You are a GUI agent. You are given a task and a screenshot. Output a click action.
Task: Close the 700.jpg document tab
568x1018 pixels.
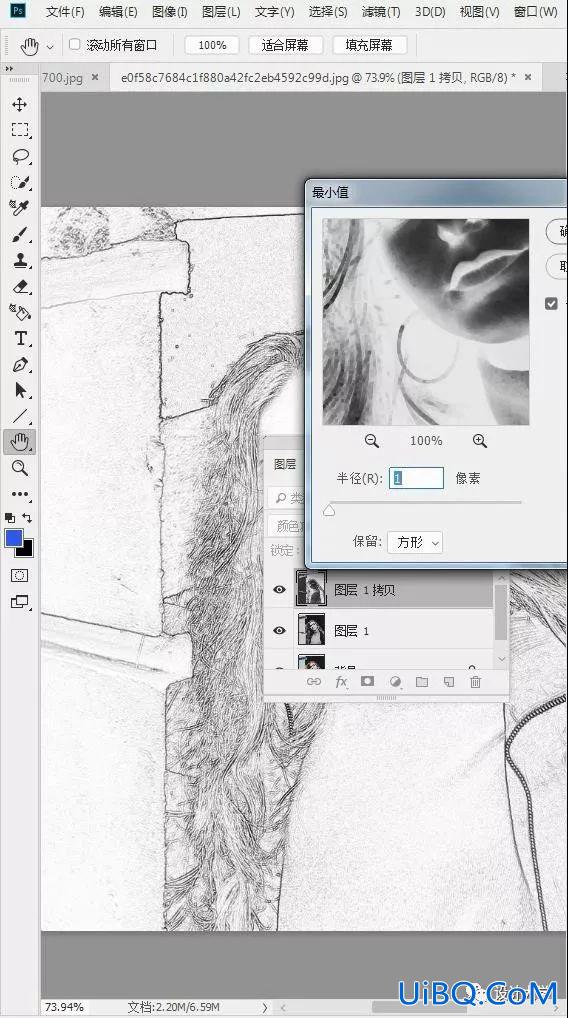click(95, 77)
